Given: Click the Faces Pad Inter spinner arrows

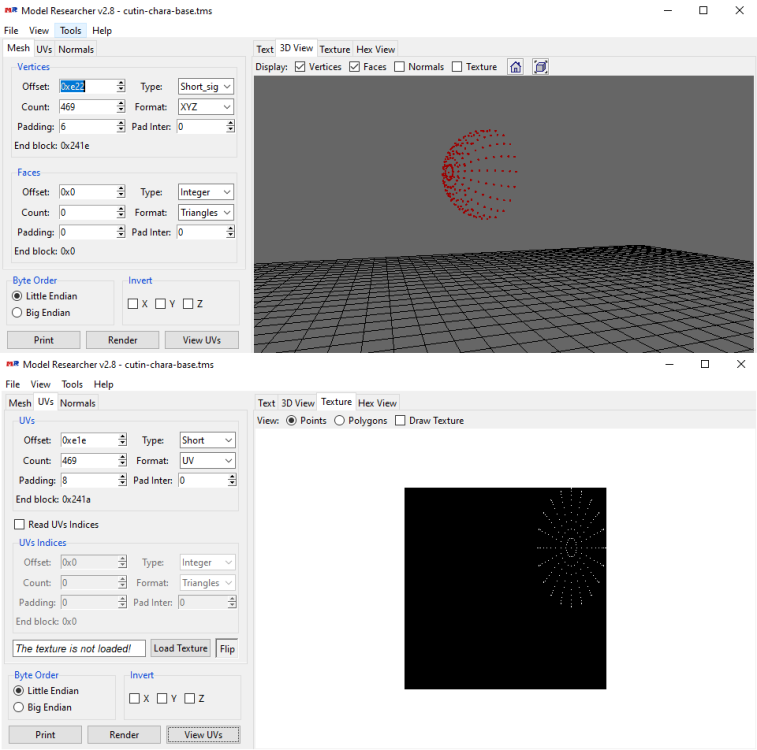Looking at the screenshot, I should click(x=230, y=232).
